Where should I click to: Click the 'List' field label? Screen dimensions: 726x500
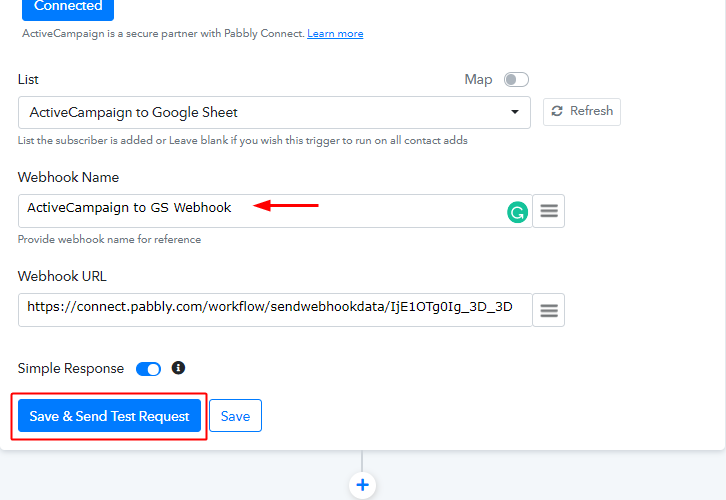[x=28, y=80]
